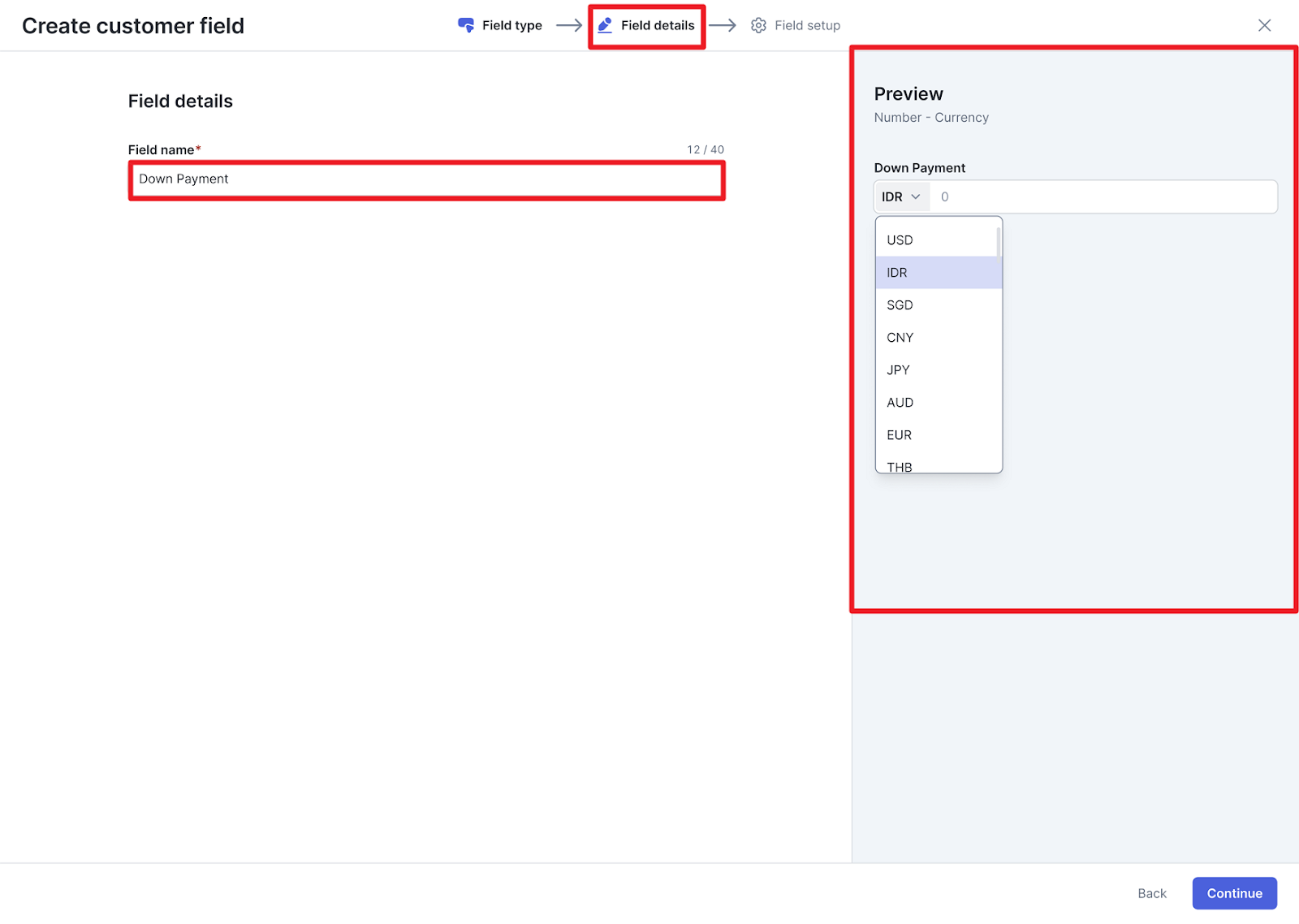Click the chevron next to IDR
The height and width of the screenshot is (924, 1299).
(916, 196)
